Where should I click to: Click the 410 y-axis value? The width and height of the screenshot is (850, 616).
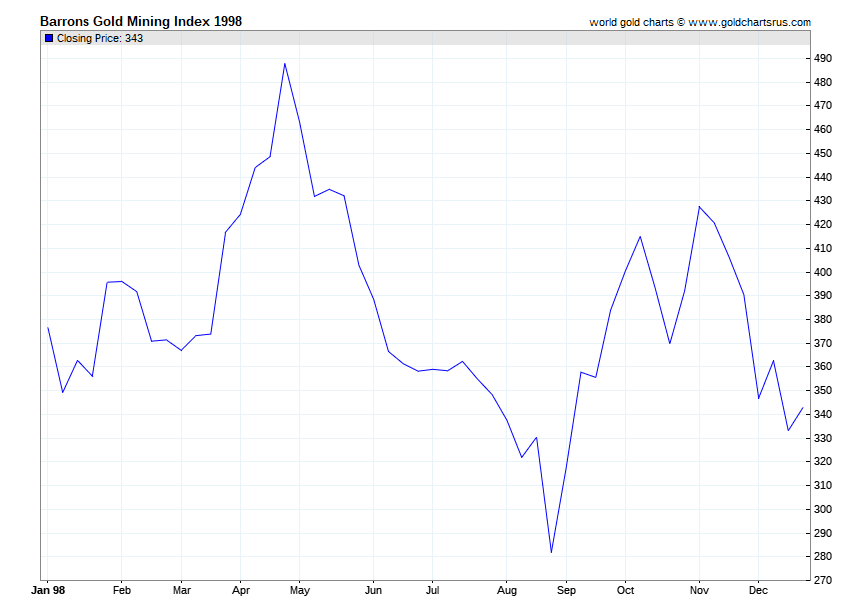coord(823,248)
